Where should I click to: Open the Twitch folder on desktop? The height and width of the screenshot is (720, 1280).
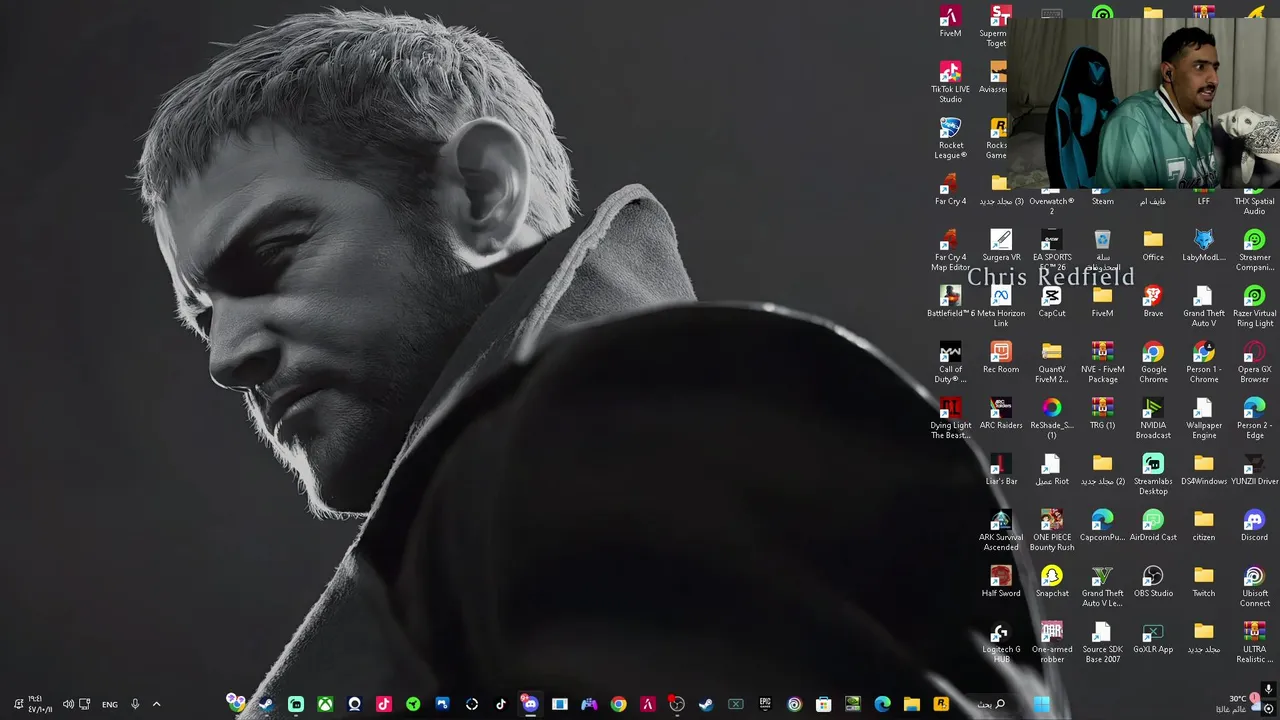coord(1204,581)
